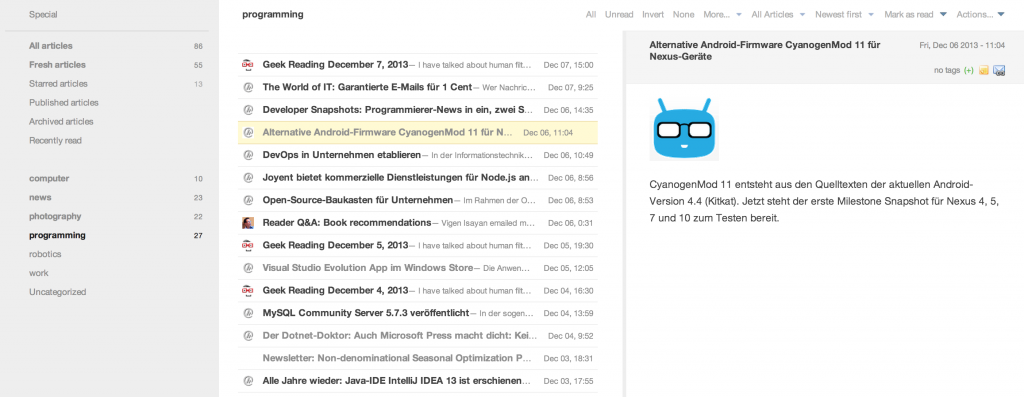Click the feed icon beside Geek Reading December 5
The height and width of the screenshot is (397, 1024).
tap(248, 245)
